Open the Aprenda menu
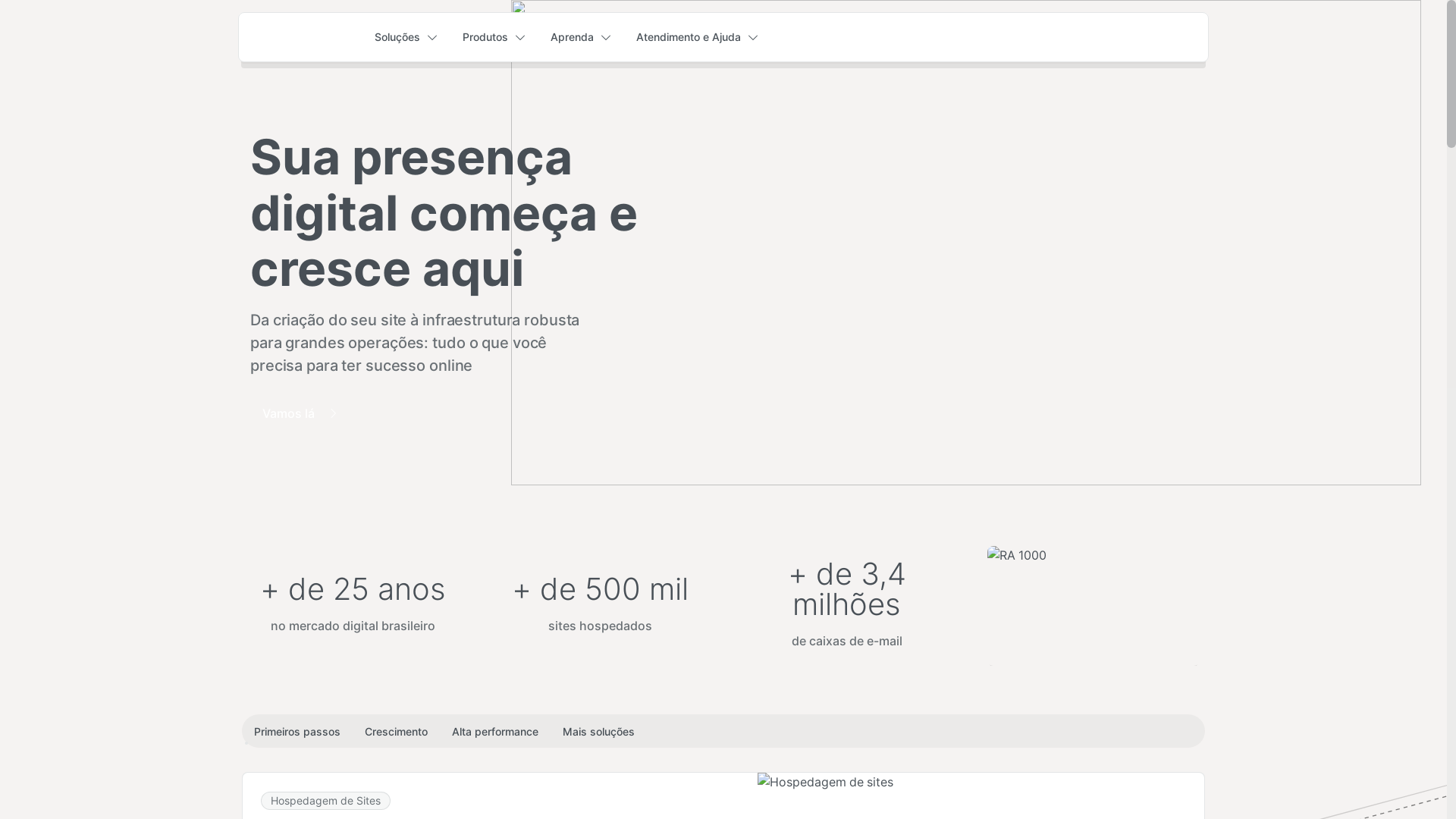The height and width of the screenshot is (819, 1456). click(580, 37)
